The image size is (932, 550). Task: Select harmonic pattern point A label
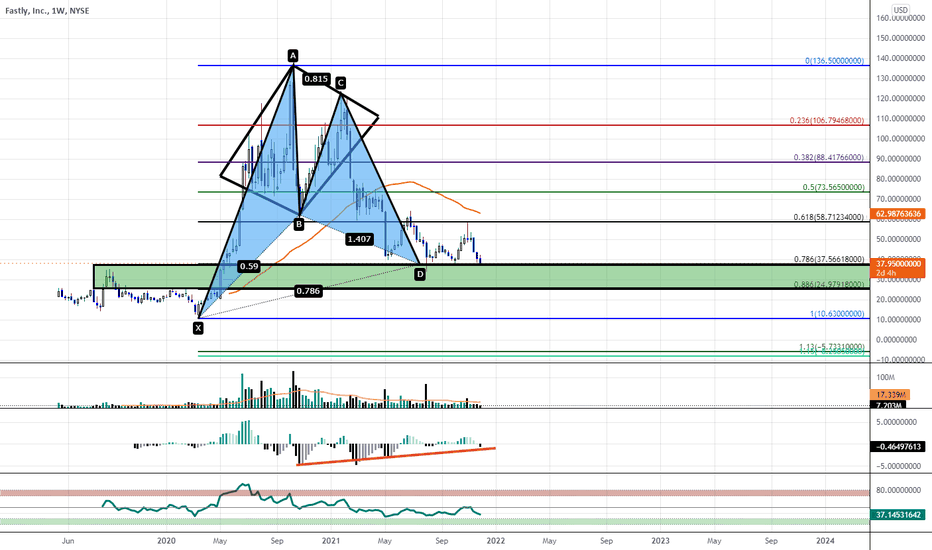pos(292,56)
